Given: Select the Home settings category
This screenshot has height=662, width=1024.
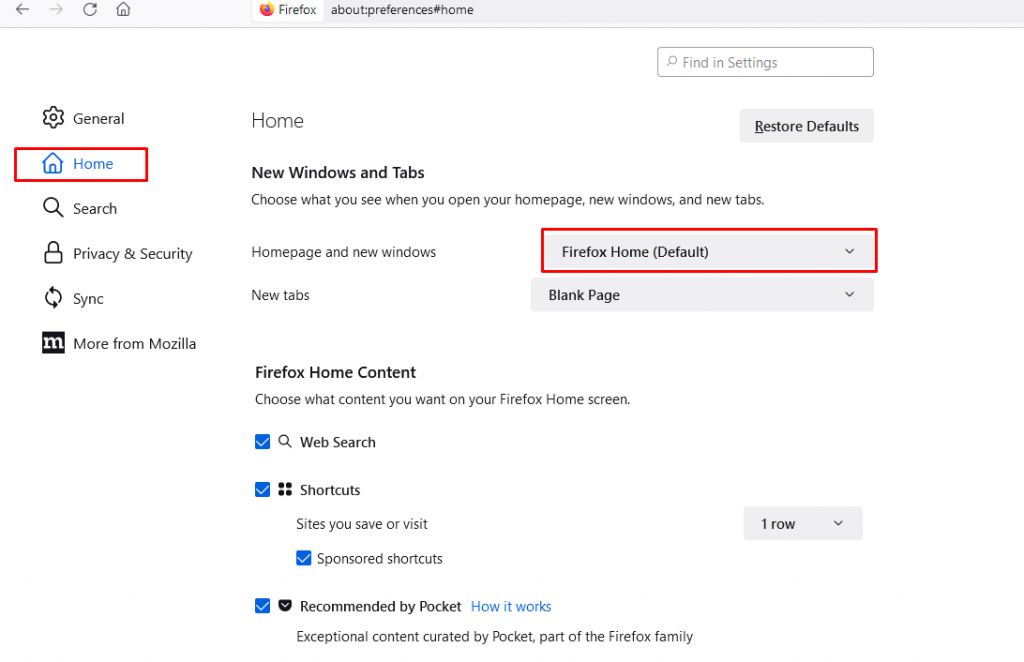Looking at the screenshot, I should [81, 164].
